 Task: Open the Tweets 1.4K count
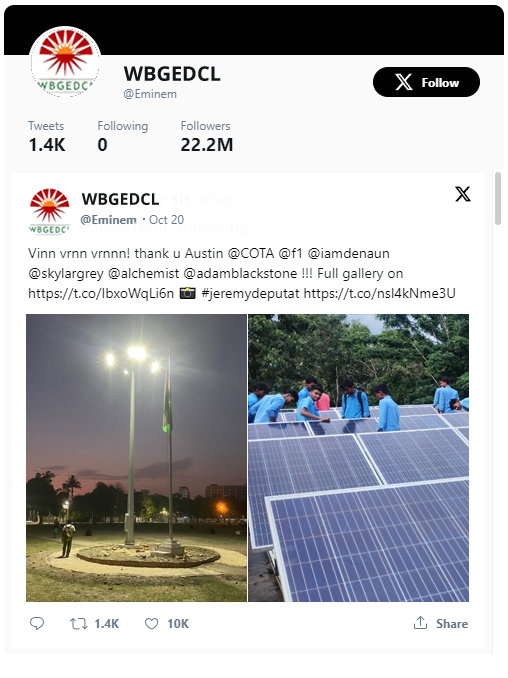coord(47,137)
